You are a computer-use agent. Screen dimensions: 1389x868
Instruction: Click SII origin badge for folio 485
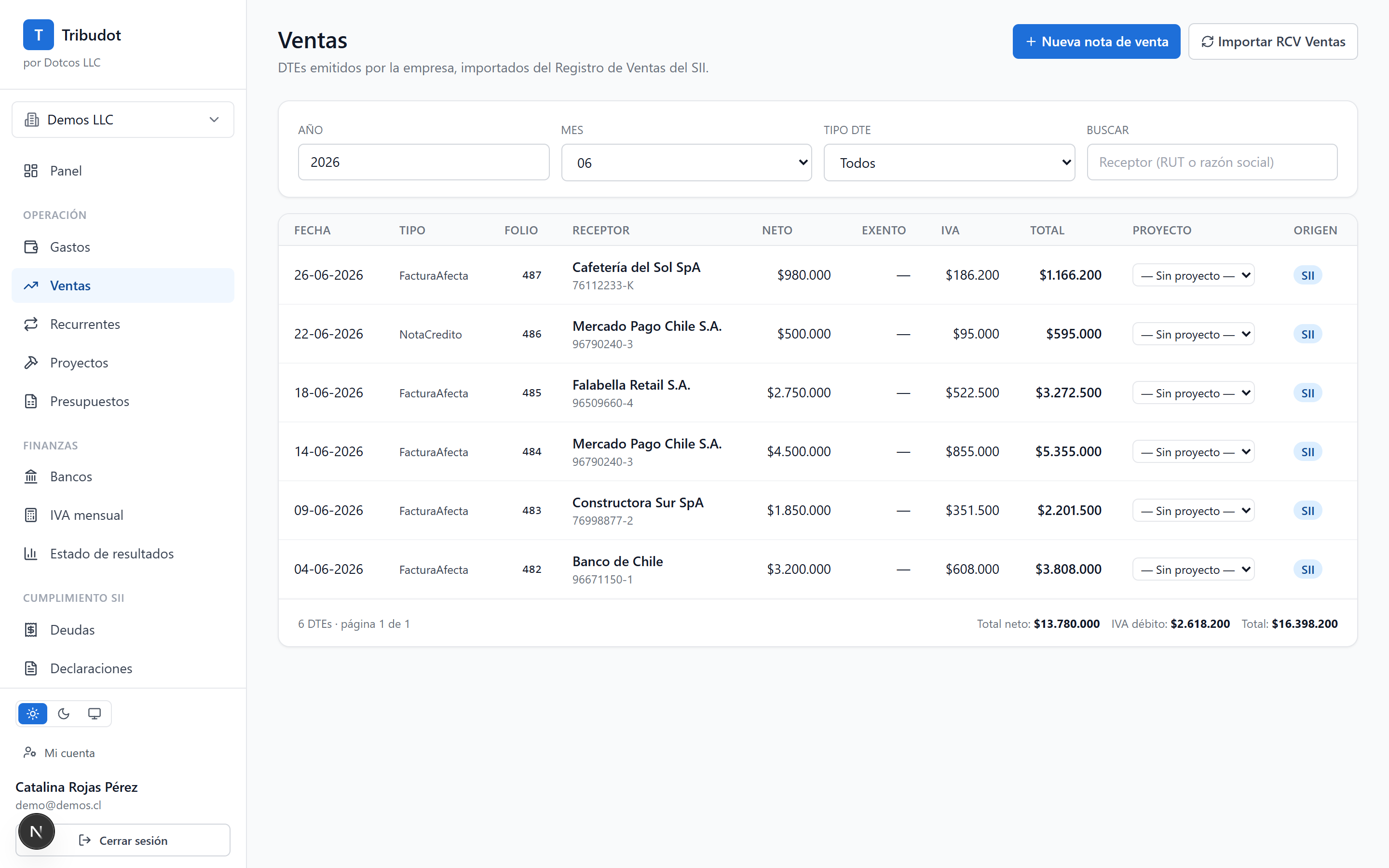click(1307, 393)
